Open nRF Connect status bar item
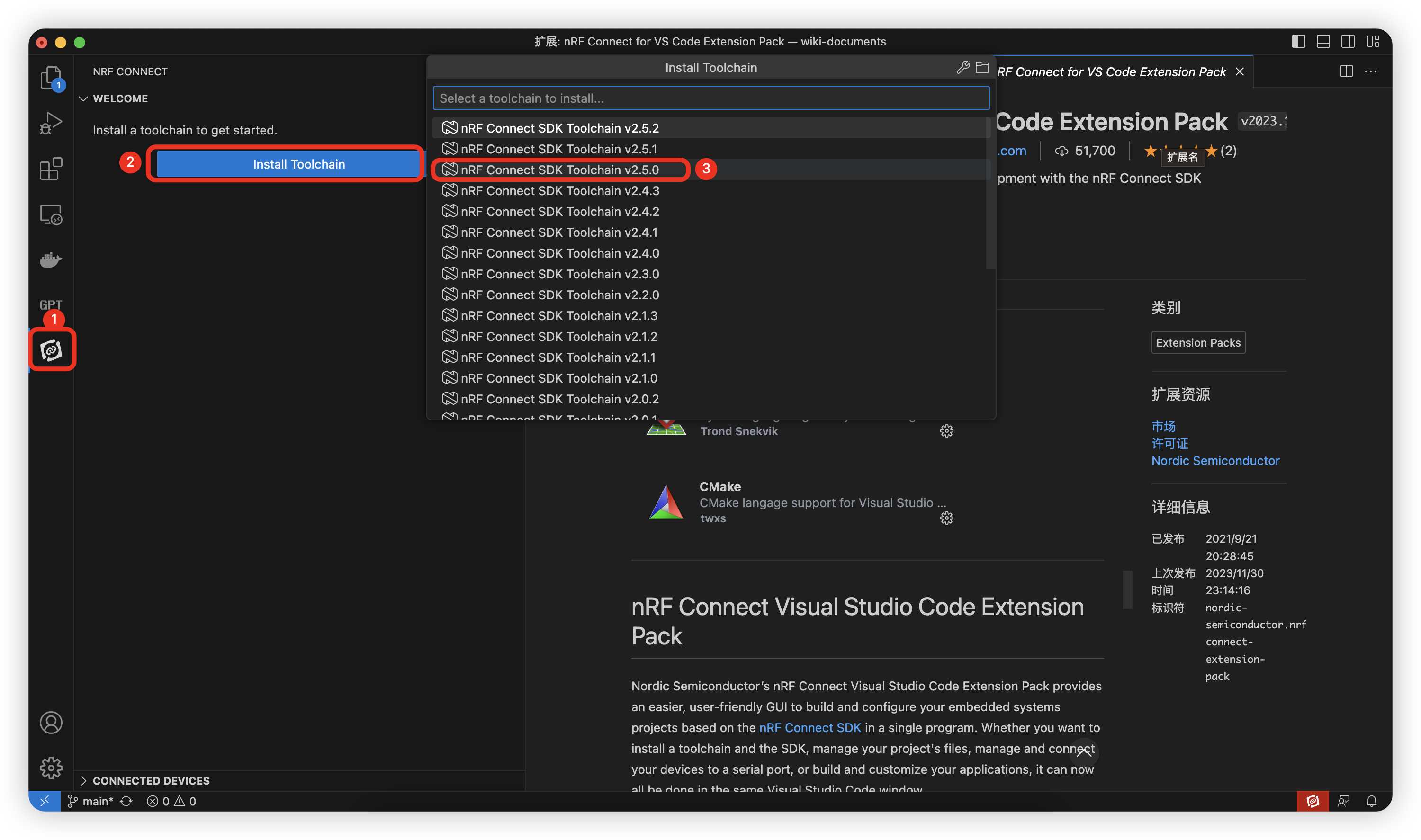The image size is (1421, 840). point(1313,801)
